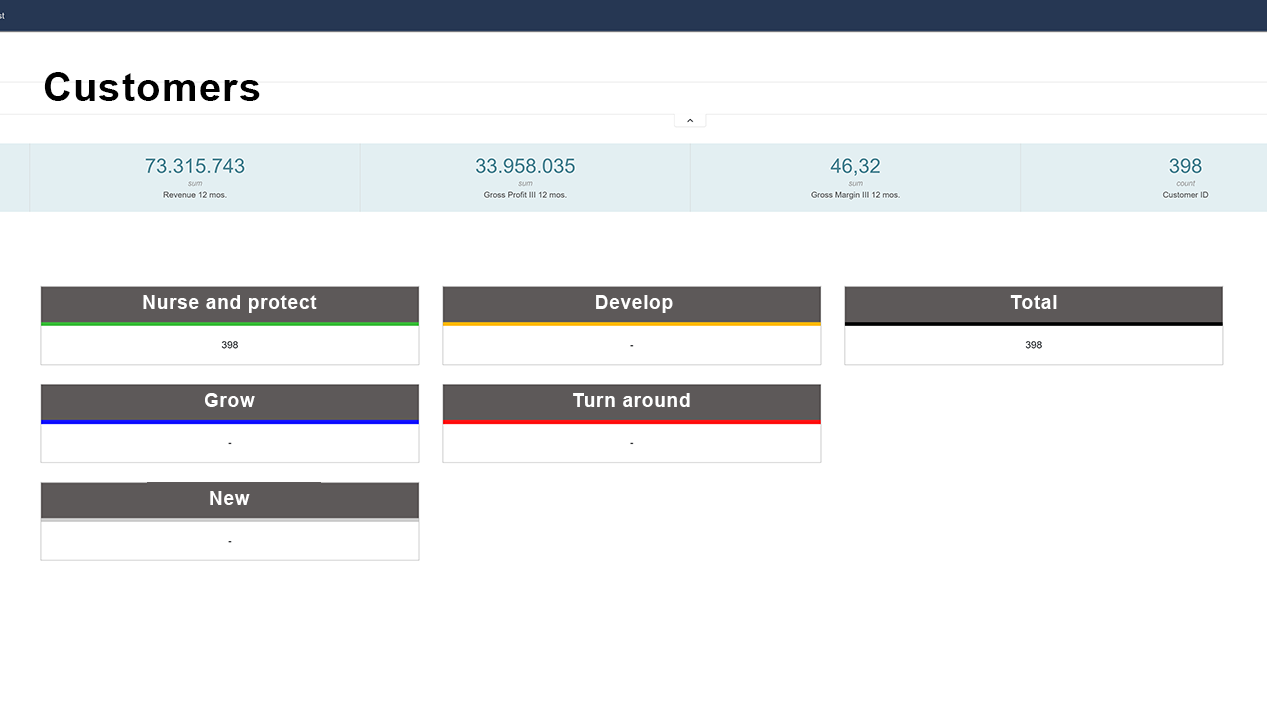Select the dash value under New
The width and height of the screenshot is (1267, 713).
(x=230, y=542)
